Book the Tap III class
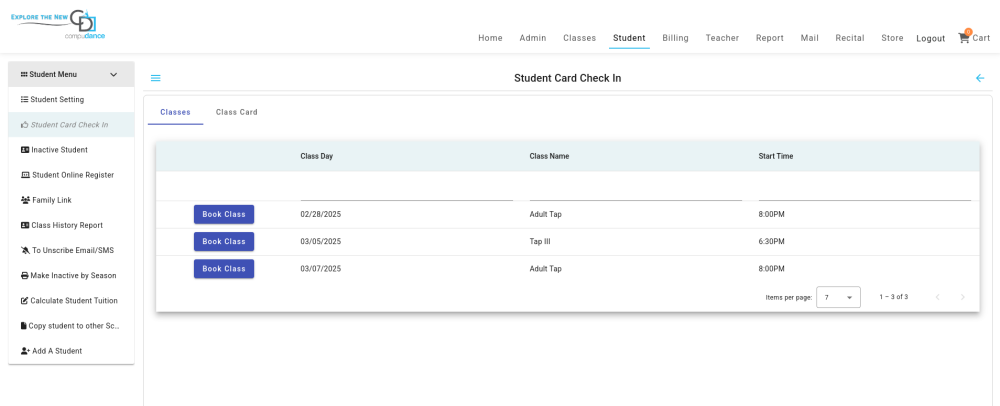The image size is (1000, 406). coord(224,242)
